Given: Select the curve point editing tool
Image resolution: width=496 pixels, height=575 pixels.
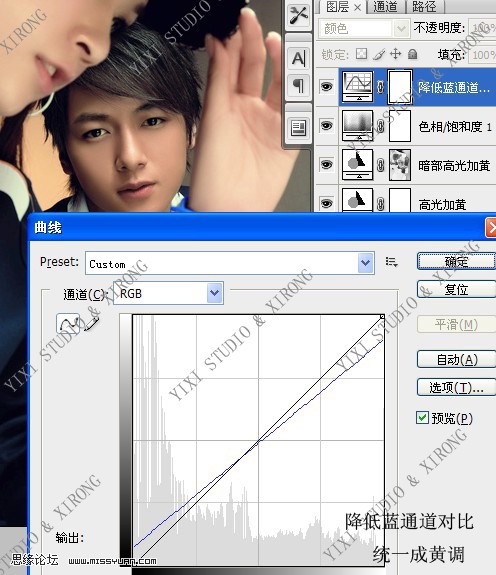Looking at the screenshot, I should tap(68, 323).
